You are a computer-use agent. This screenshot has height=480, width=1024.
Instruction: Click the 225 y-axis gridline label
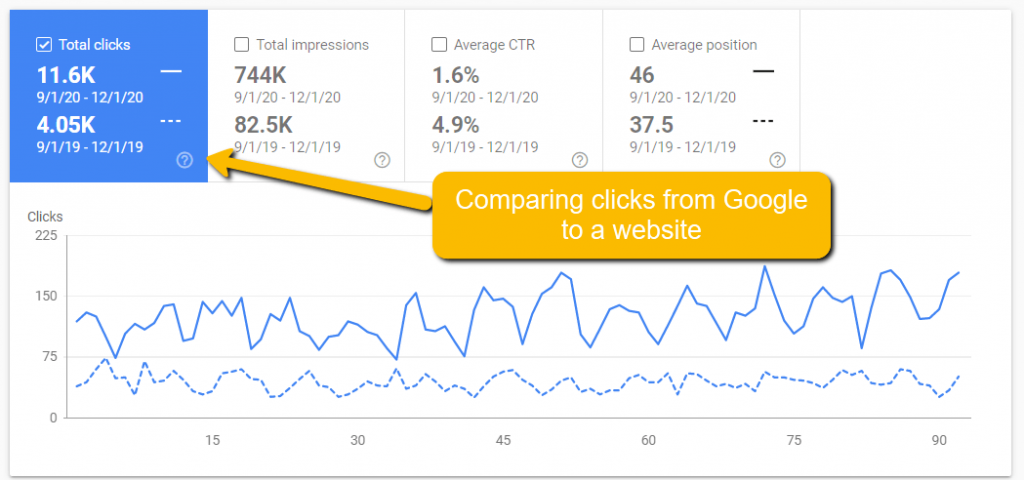(45, 236)
